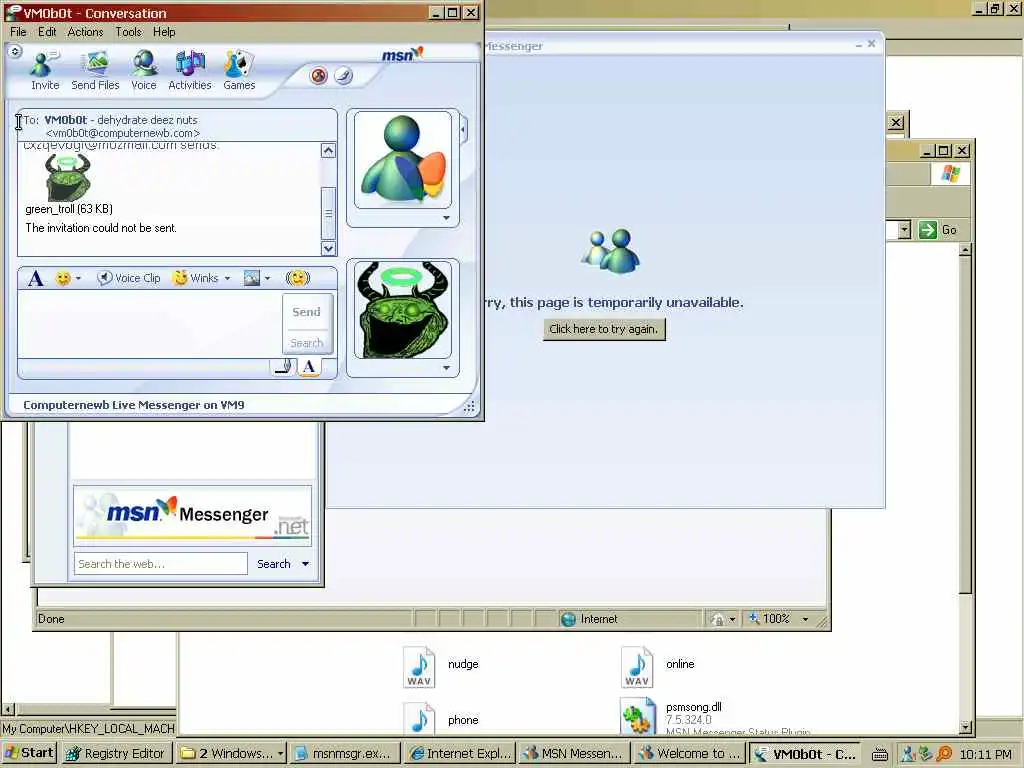Open the Send Files tool

point(95,70)
